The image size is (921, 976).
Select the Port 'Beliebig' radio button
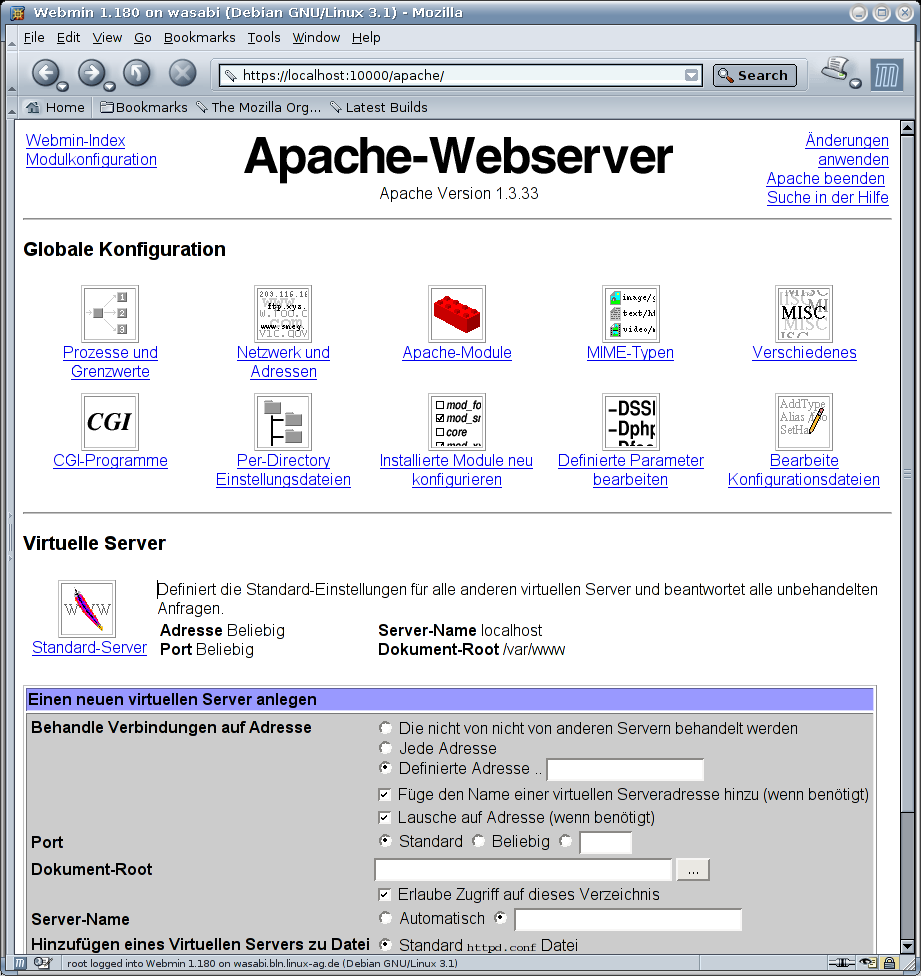(x=479, y=841)
